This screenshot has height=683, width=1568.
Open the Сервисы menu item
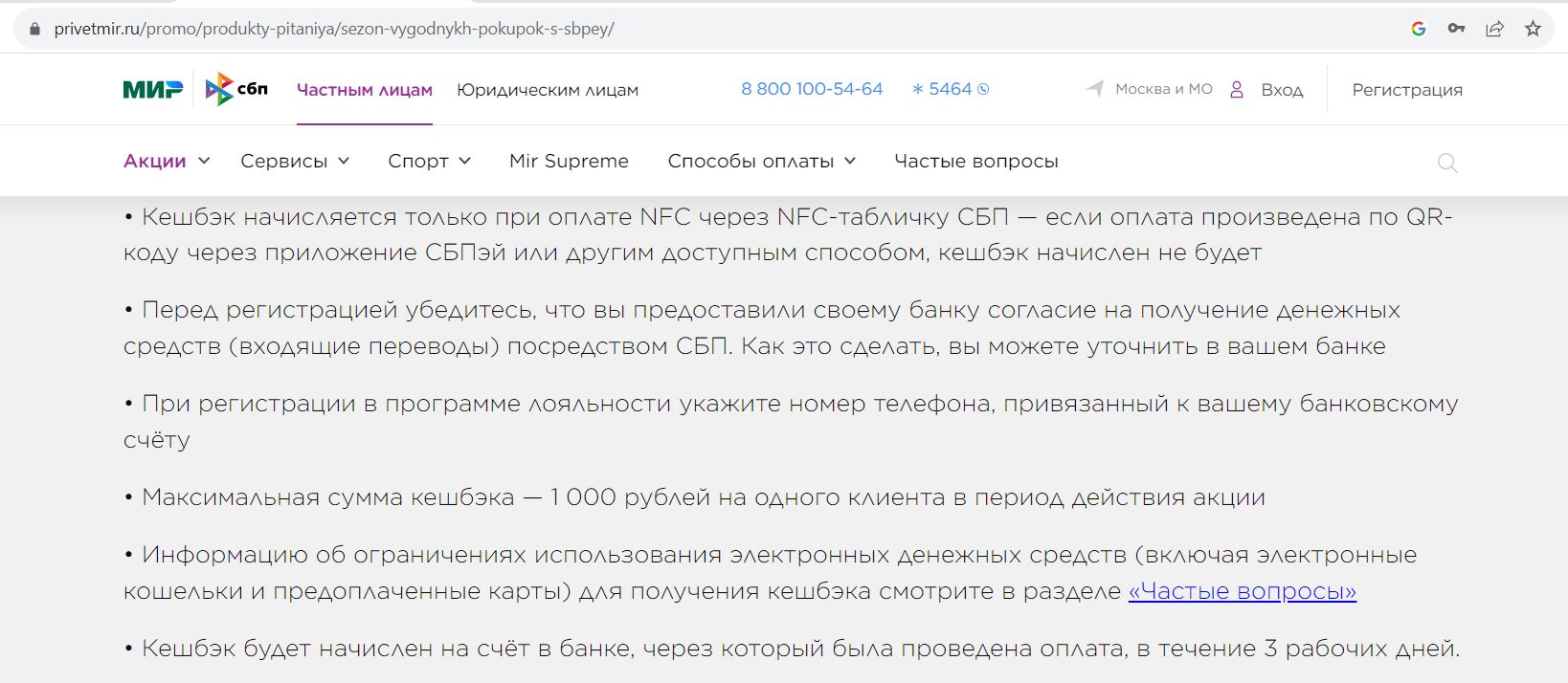pos(284,161)
